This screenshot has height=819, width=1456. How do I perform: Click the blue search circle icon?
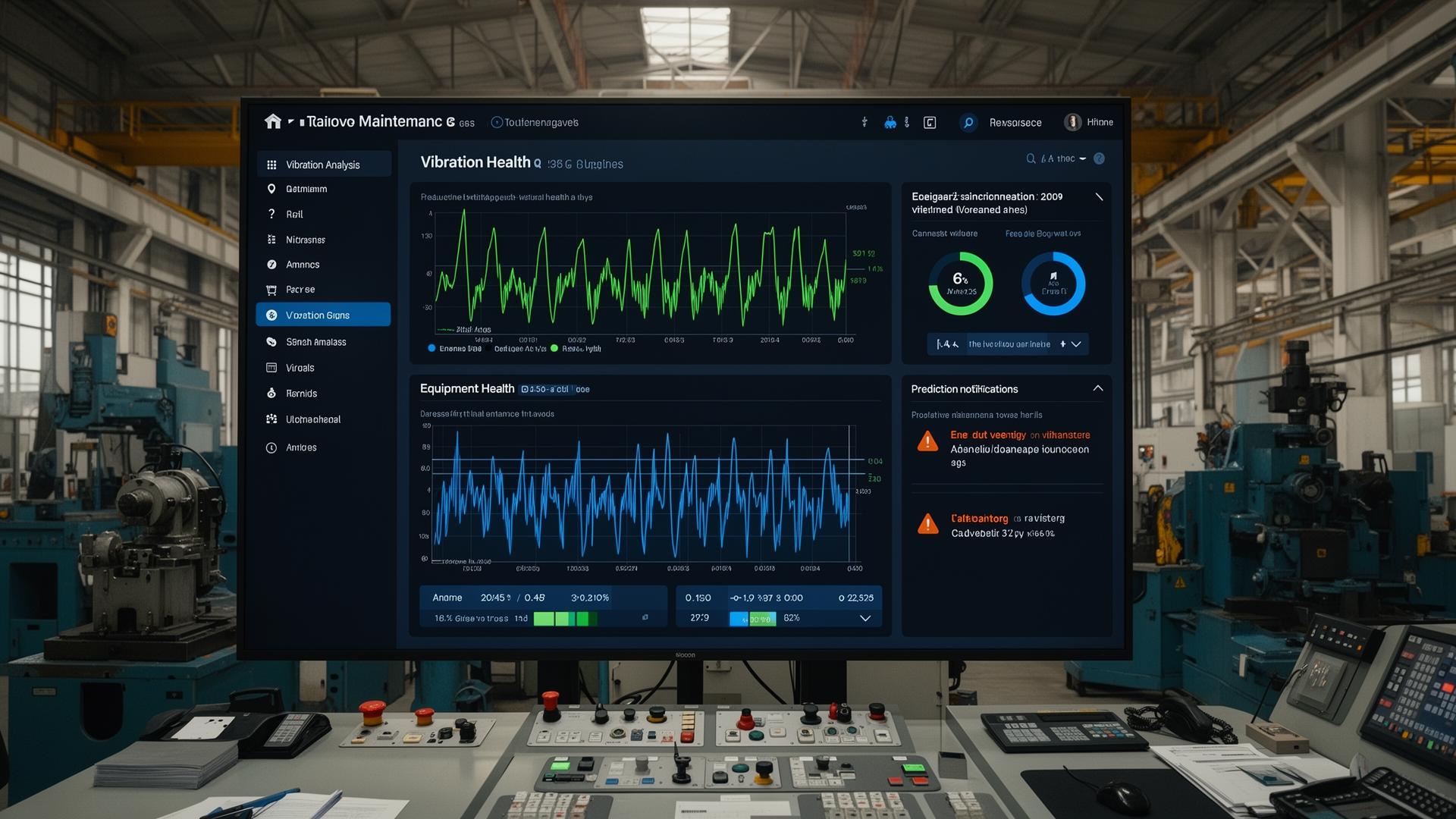[968, 122]
